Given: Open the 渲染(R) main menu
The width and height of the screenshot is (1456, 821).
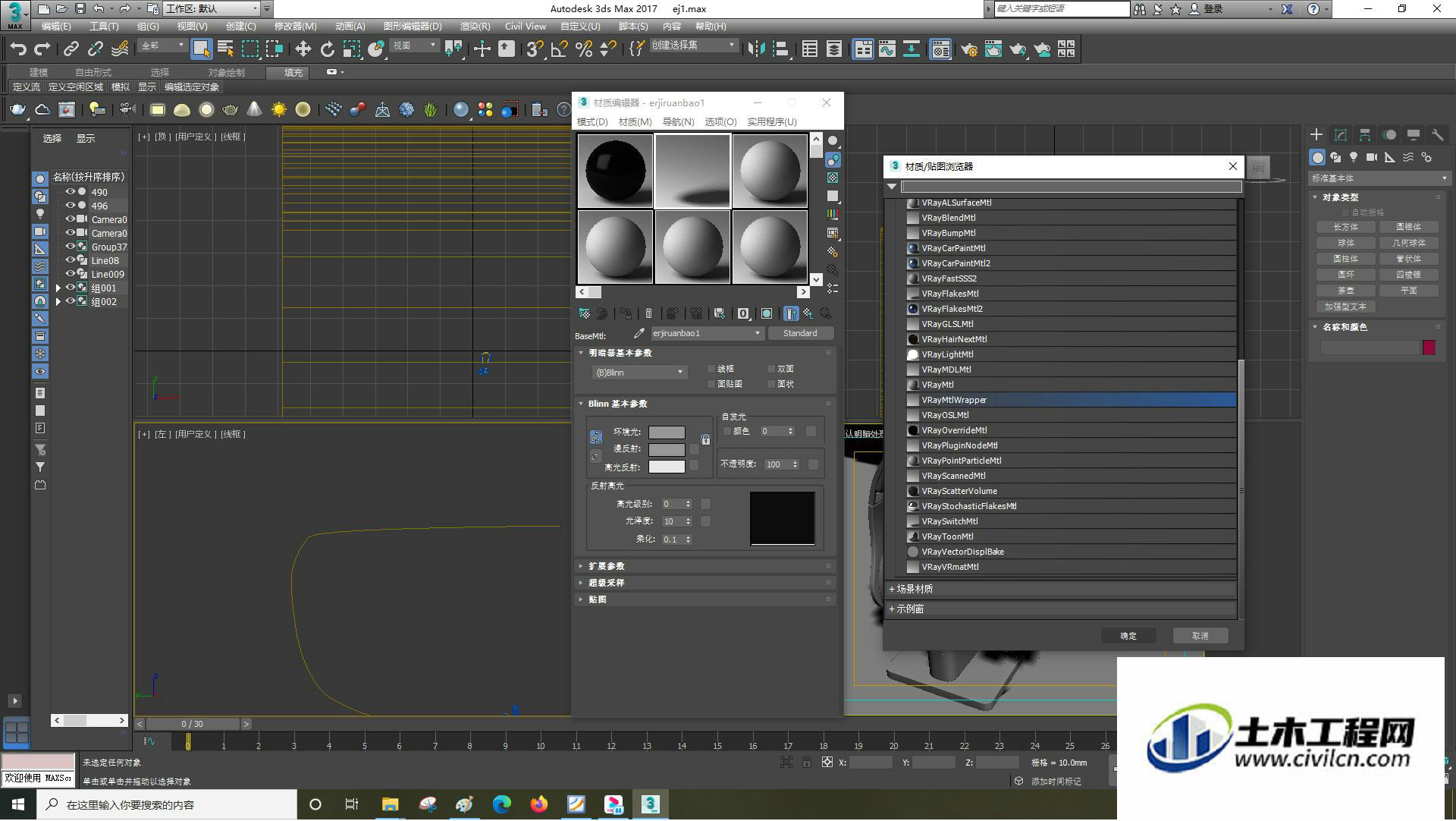Looking at the screenshot, I should 475,27.
